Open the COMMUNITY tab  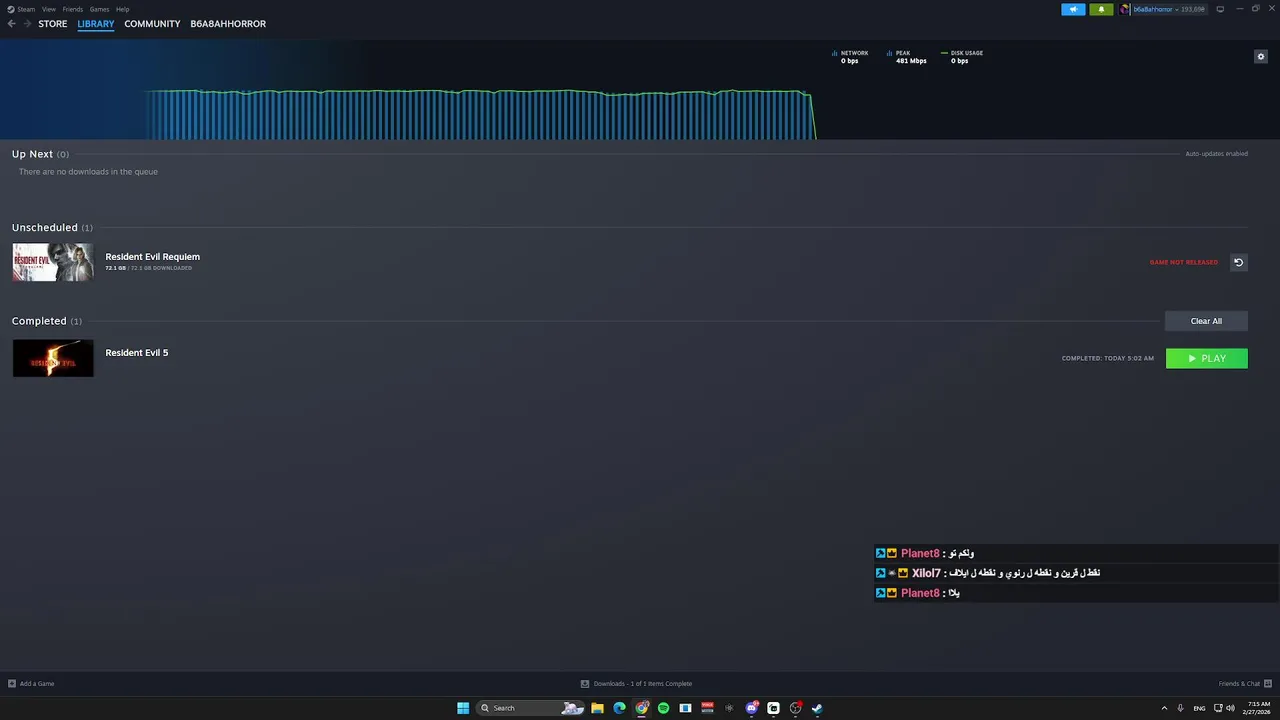click(152, 24)
